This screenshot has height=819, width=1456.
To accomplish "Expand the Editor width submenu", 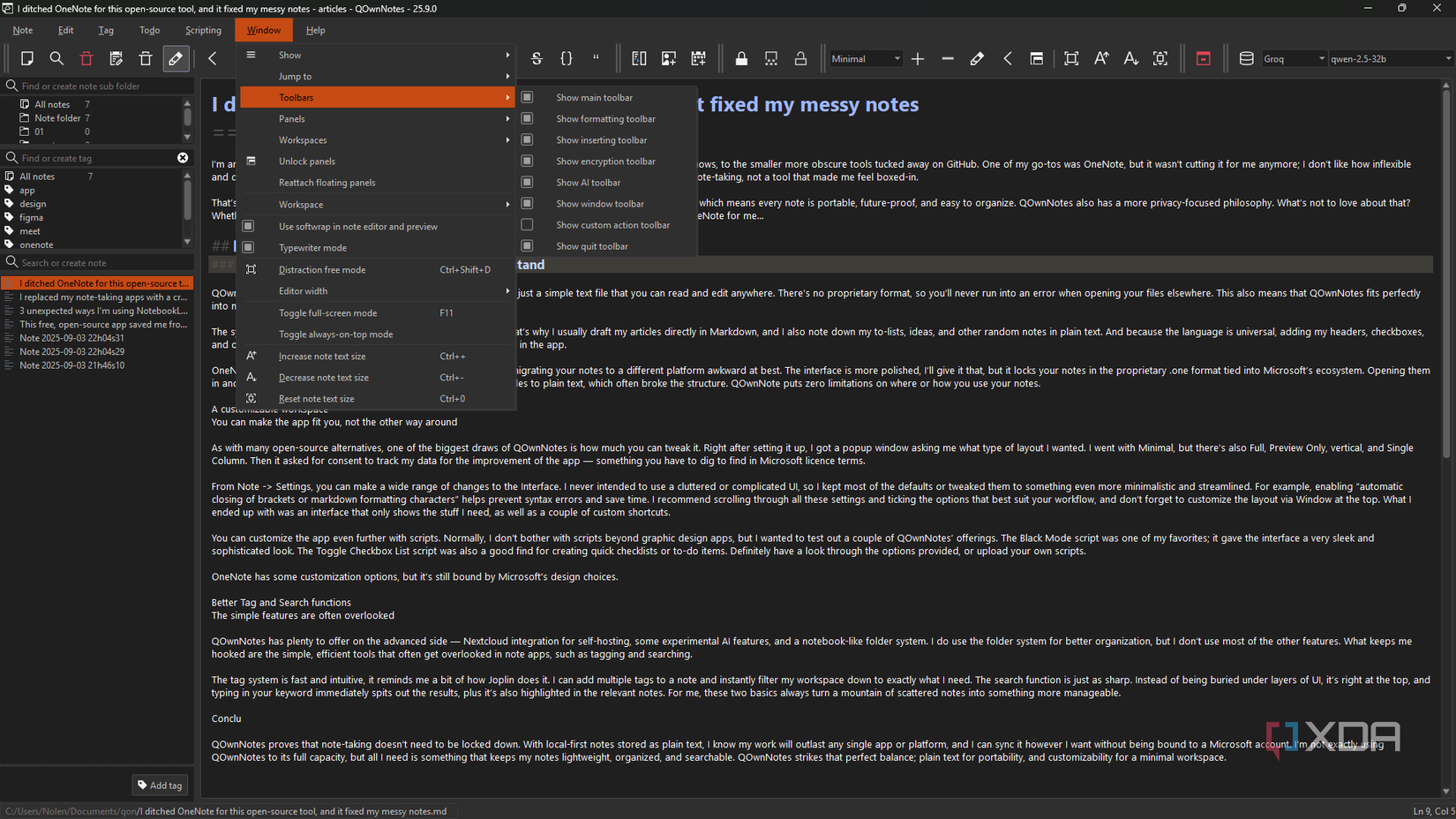I will pos(378,291).
